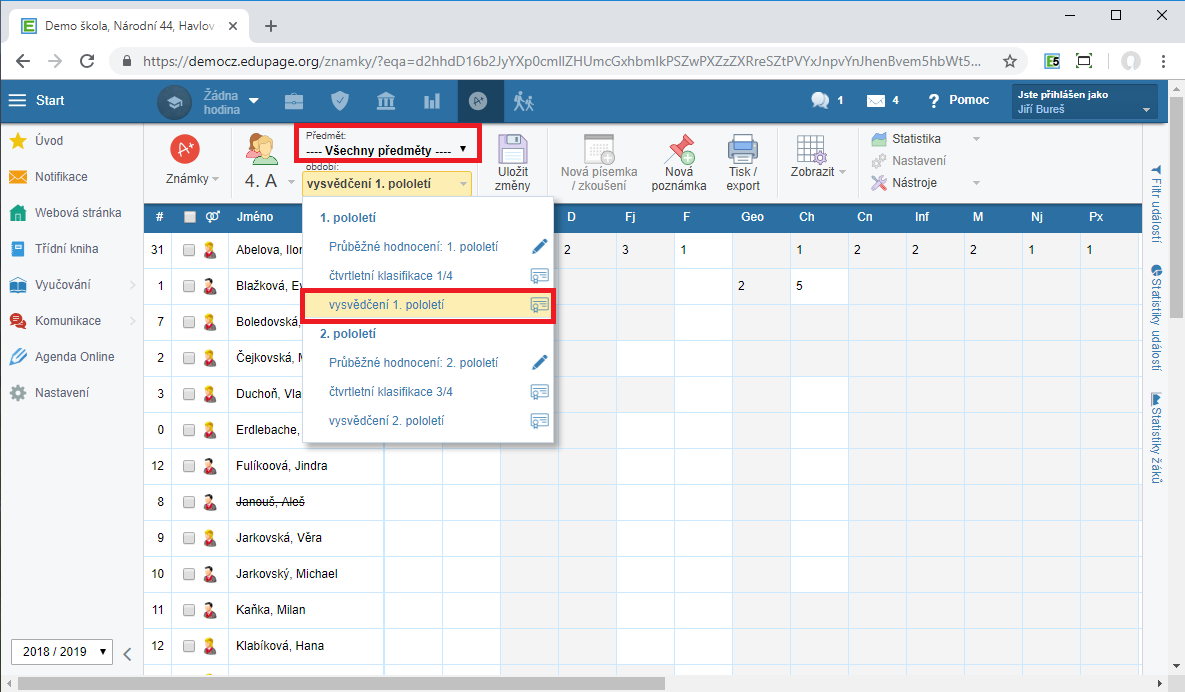Click certificate icon beside čtvrtletní klasifikace 1/4
This screenshot has height=692, width=1185.
pos(540,276)
